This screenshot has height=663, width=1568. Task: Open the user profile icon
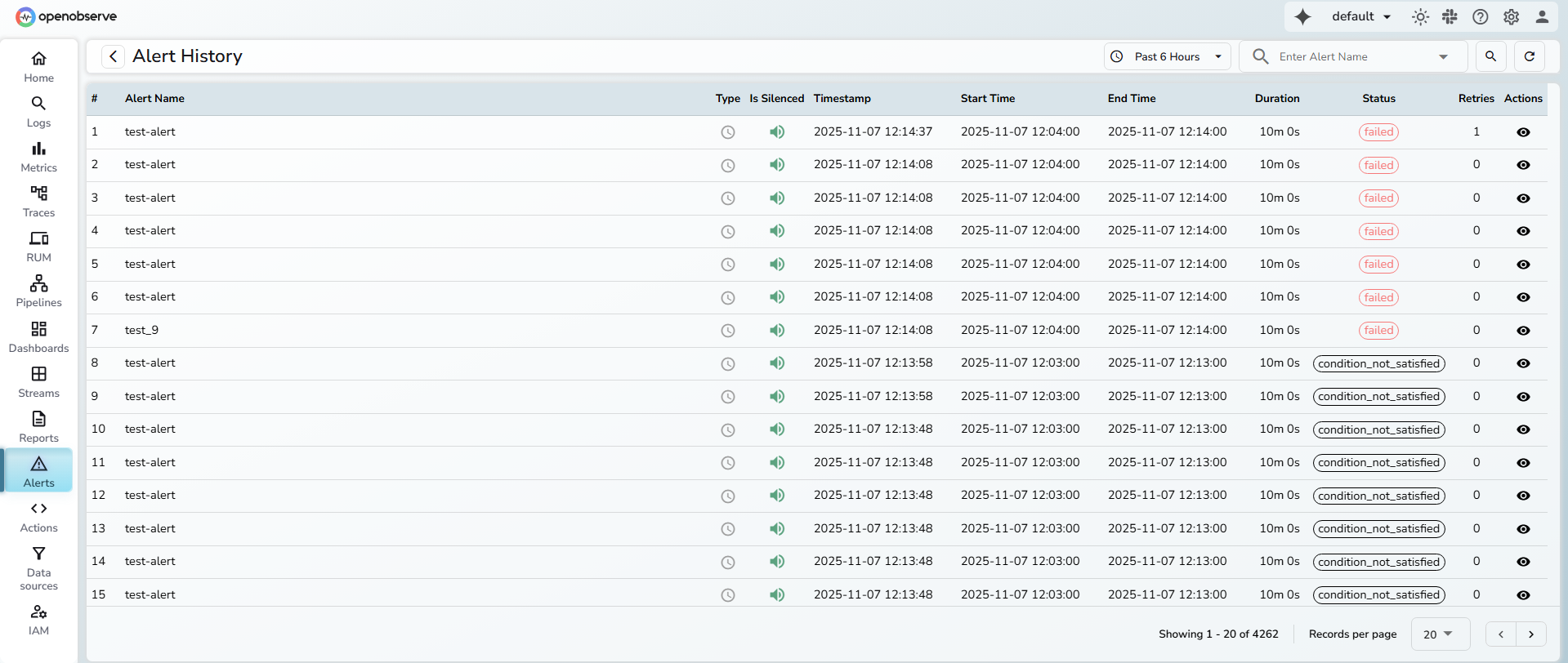[x=1542, y=17]
